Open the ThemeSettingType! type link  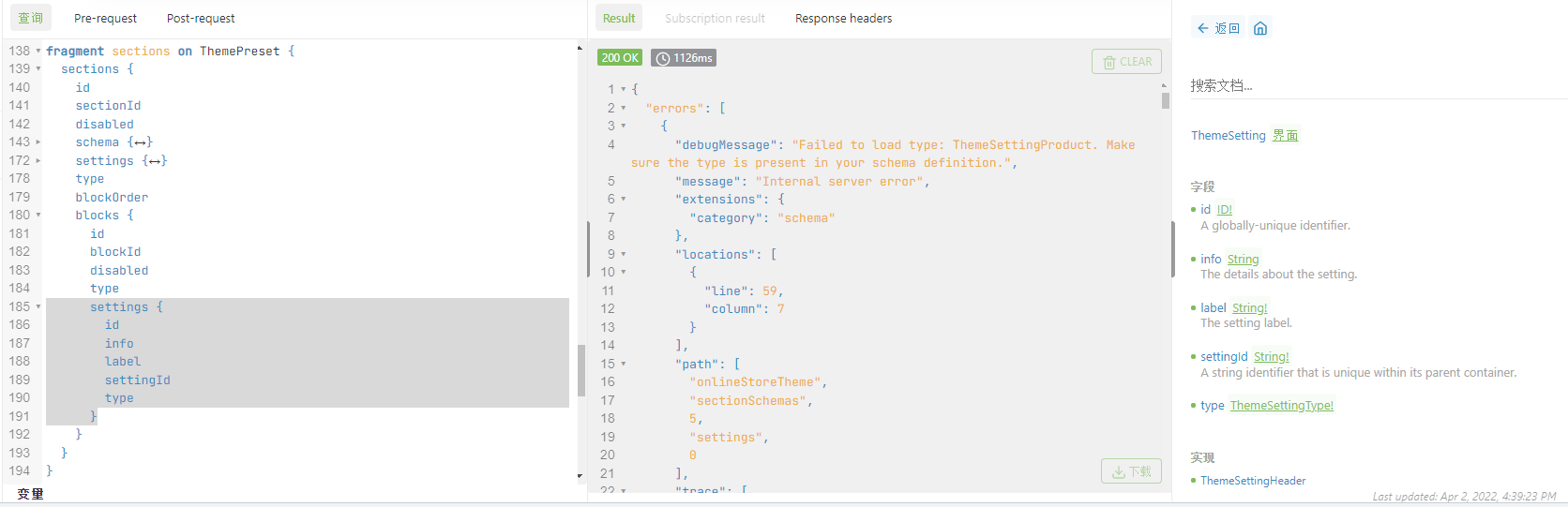(x=1281, y=406)
